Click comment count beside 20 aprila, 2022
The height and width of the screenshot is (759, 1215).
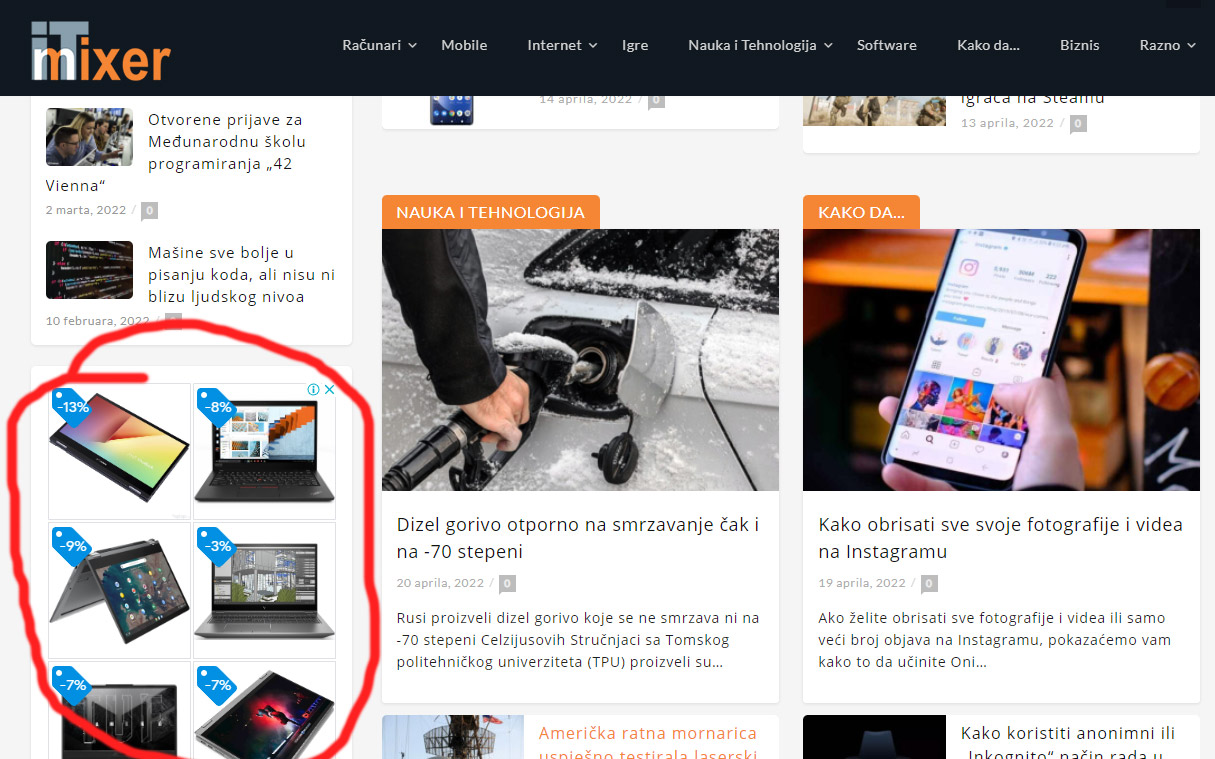click(508, 583)
